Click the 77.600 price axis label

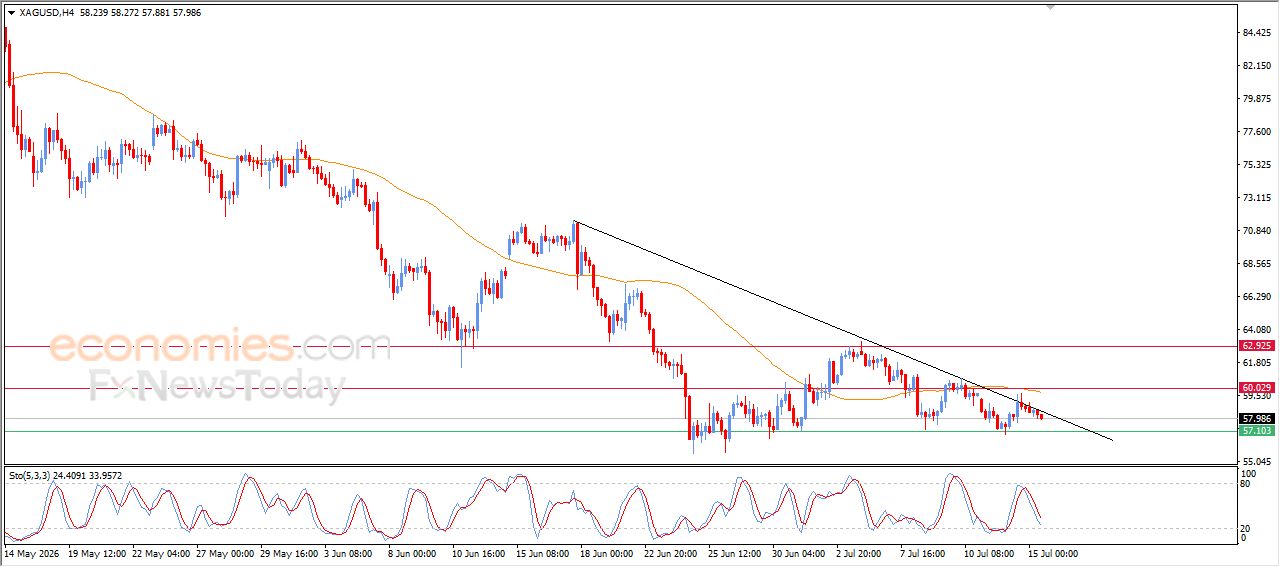pos(1256,132)
